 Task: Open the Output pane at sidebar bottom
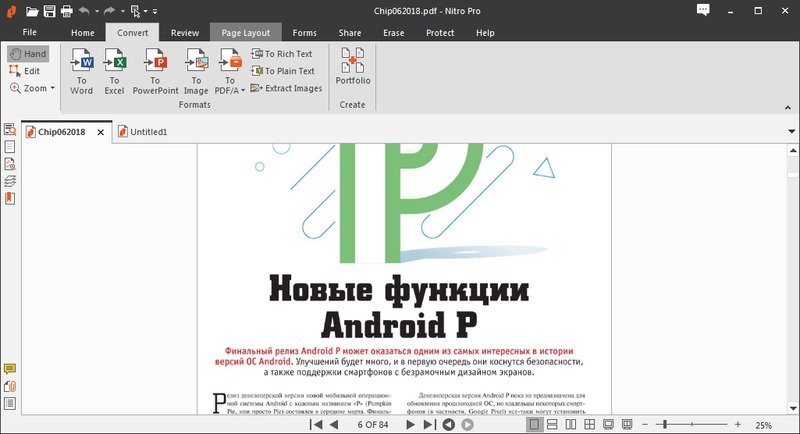coord(10,403)
